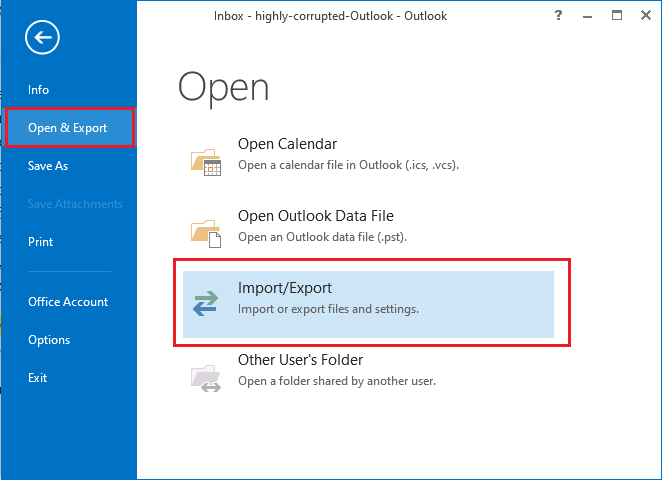Screen dimensions: 662x480
Task: Click the back arrow circle icon
Action: click(42, 37)
